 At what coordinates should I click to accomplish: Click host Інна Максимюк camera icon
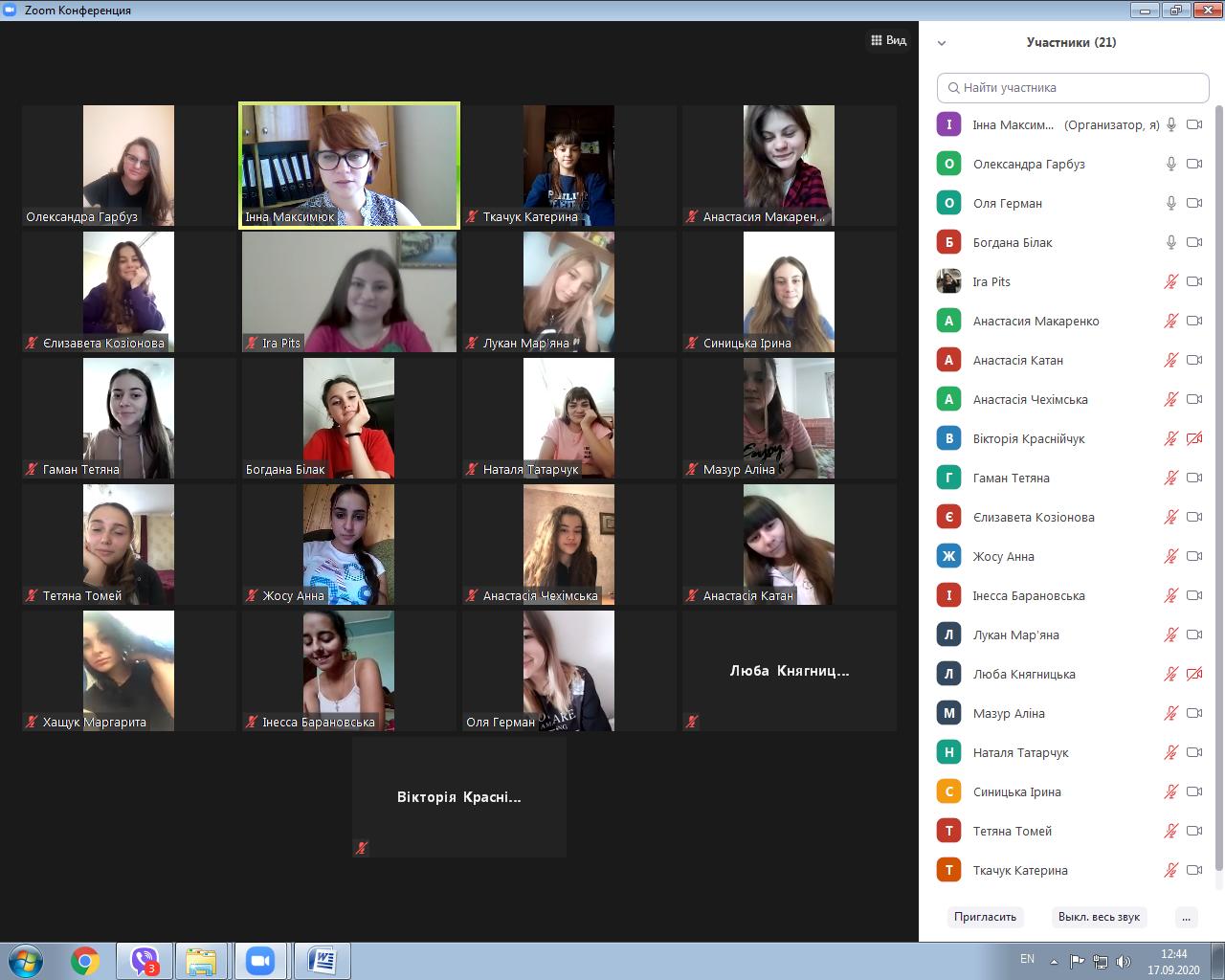(x=1194, y=124)
